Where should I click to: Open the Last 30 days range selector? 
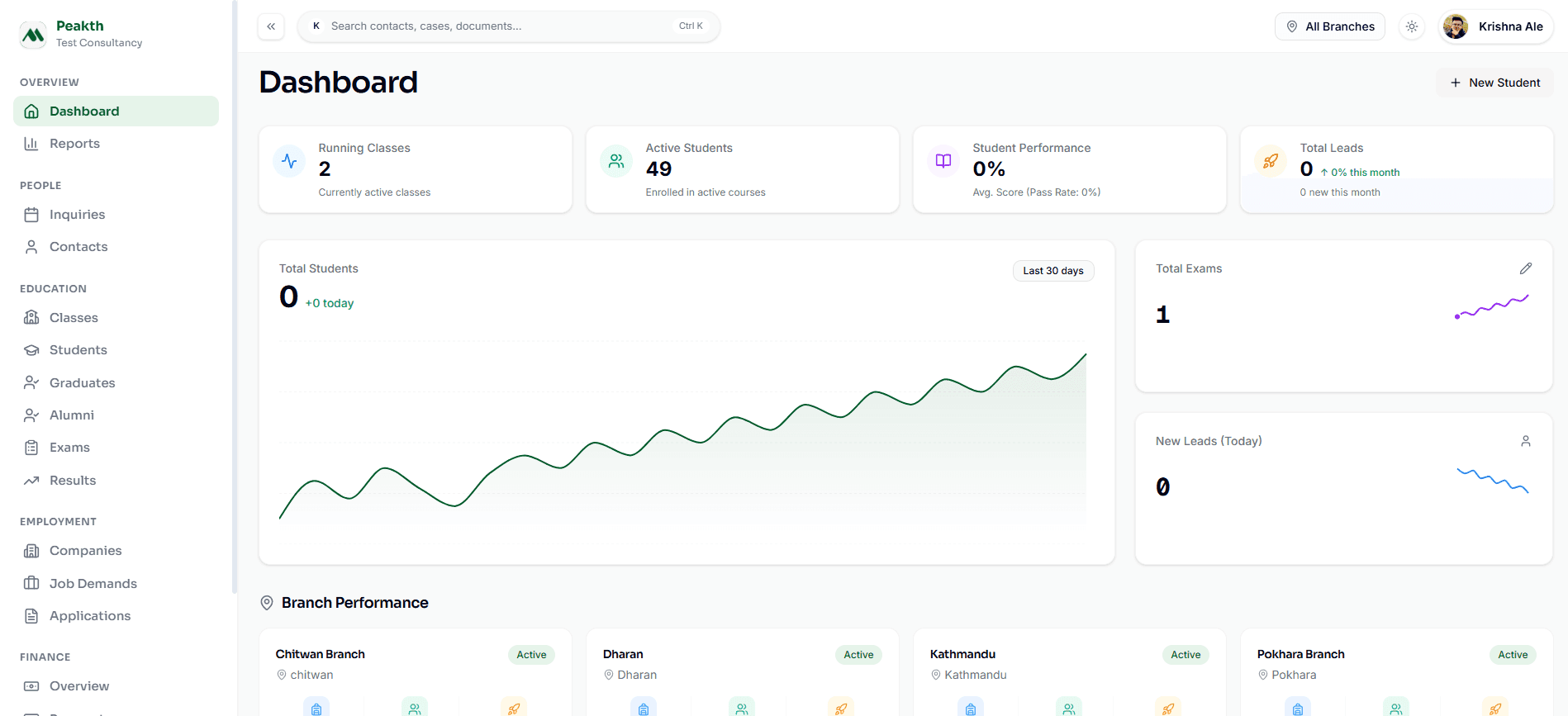coord(1053,271)
